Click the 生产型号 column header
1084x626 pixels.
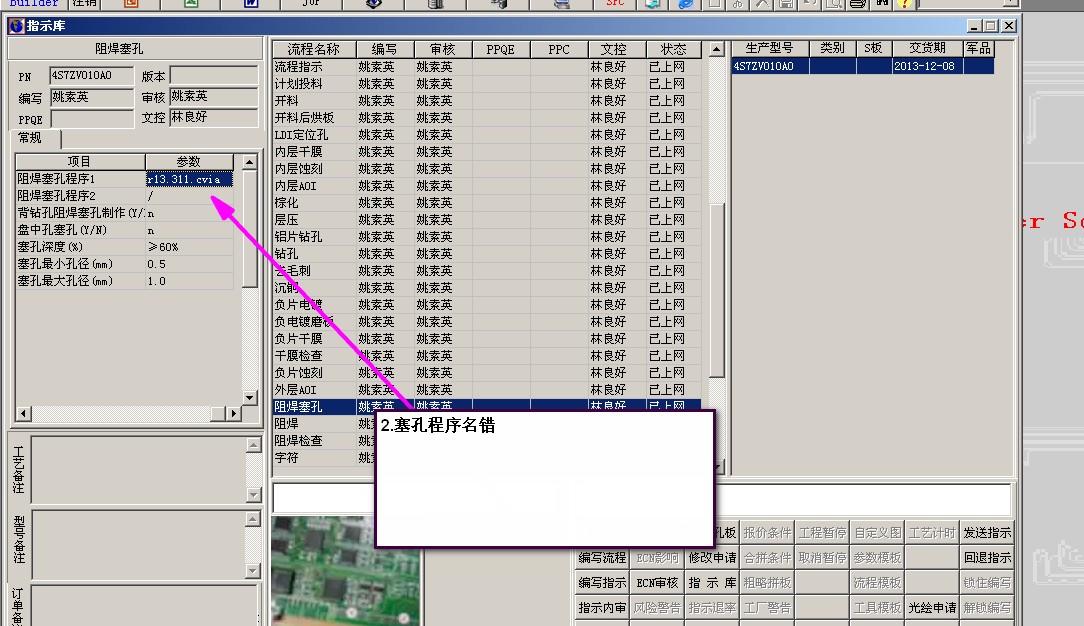769,48
